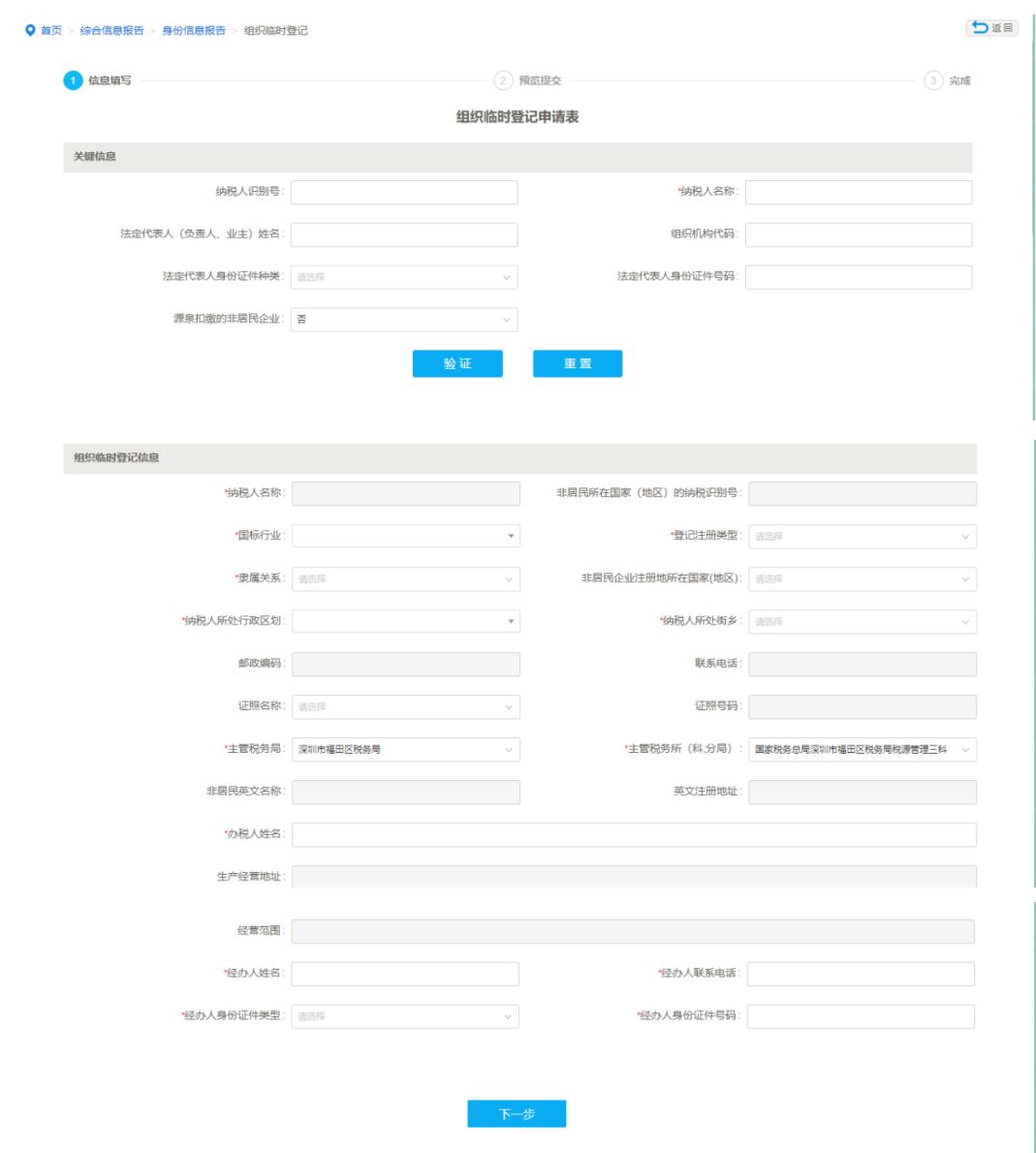Click step 3 完成 circle icon
1036x1153 pixels.
tap(932, 80)
